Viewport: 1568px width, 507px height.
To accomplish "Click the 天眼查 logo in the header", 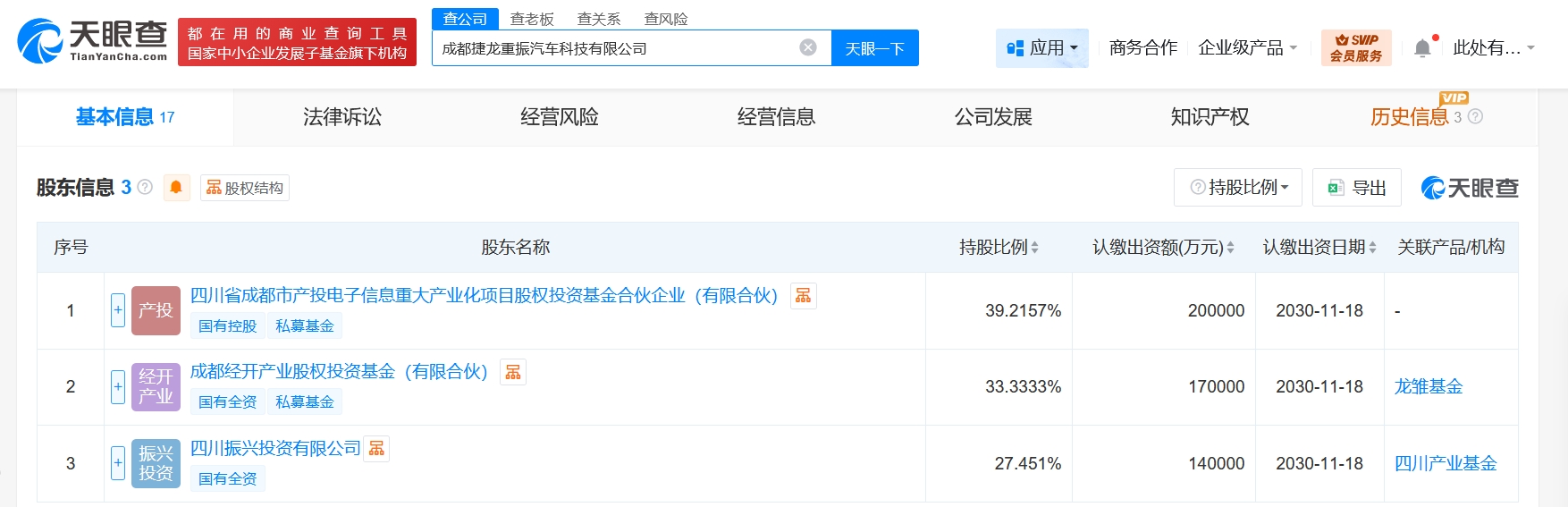I will (x=92, y=41).
